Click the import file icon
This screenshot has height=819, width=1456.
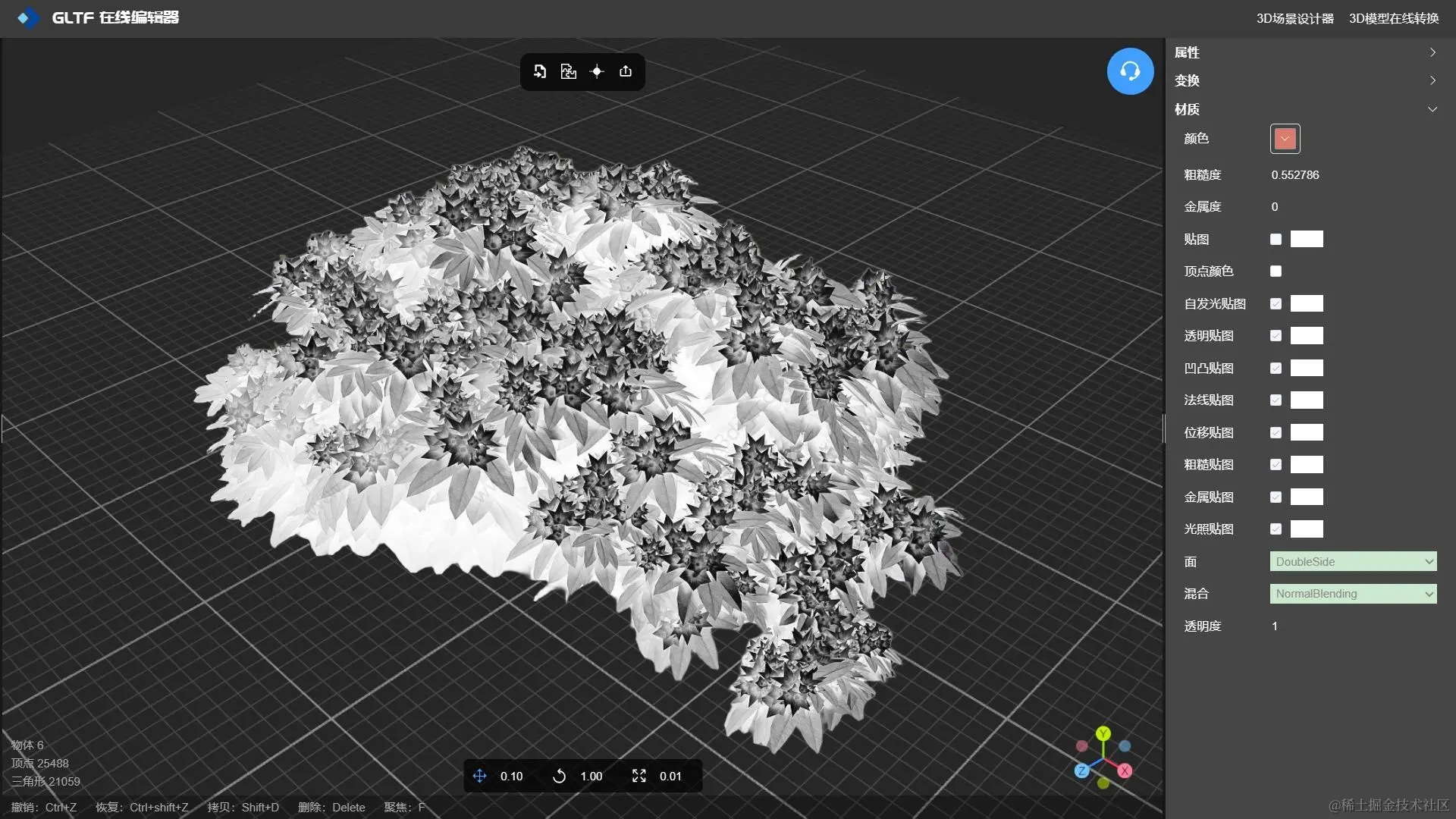coord(539,71)
